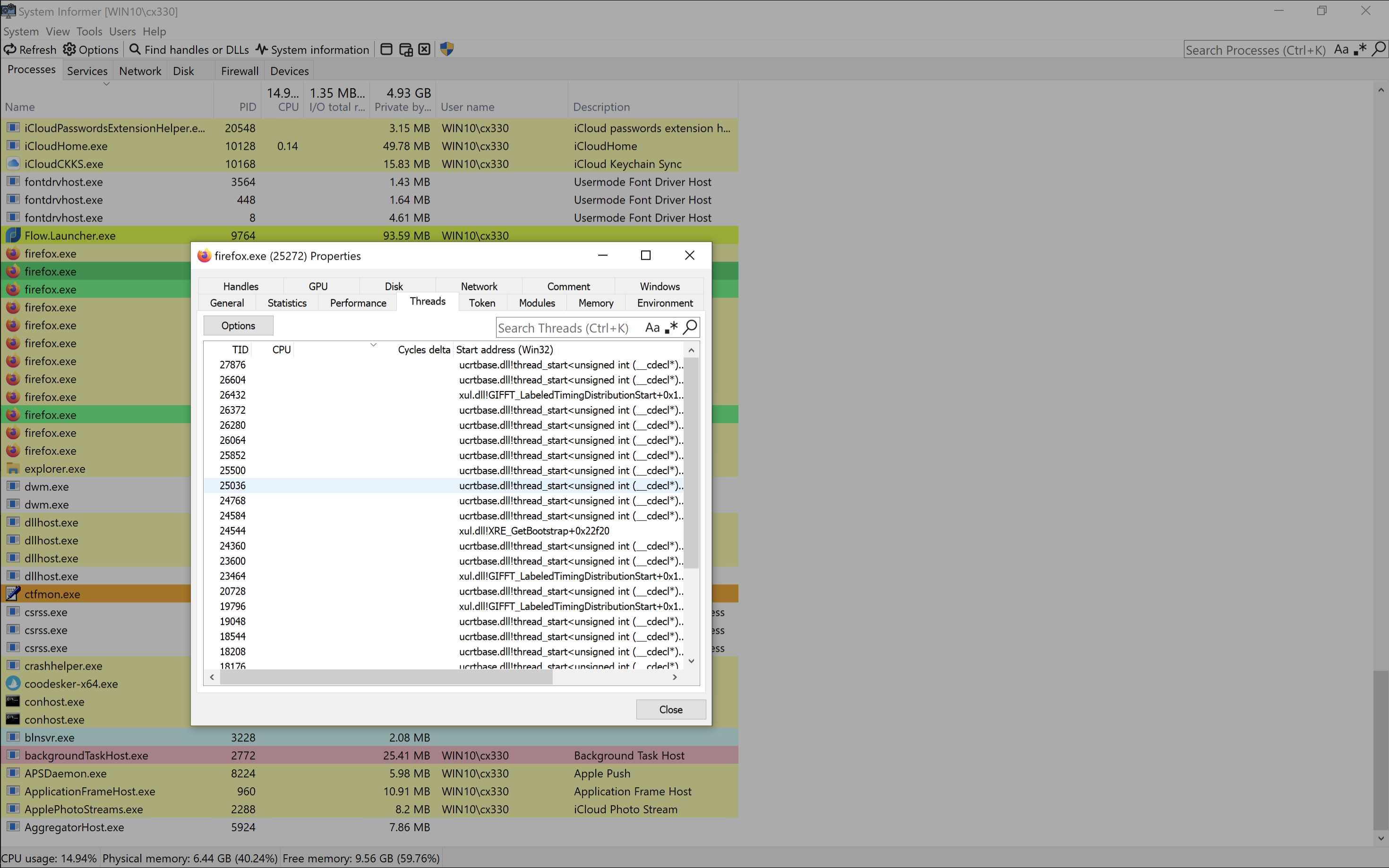Click the magnifier icon in Search Processes box
Image resolution: width=1389 pixels, height=868 pixels.
tap(1379, 50)
